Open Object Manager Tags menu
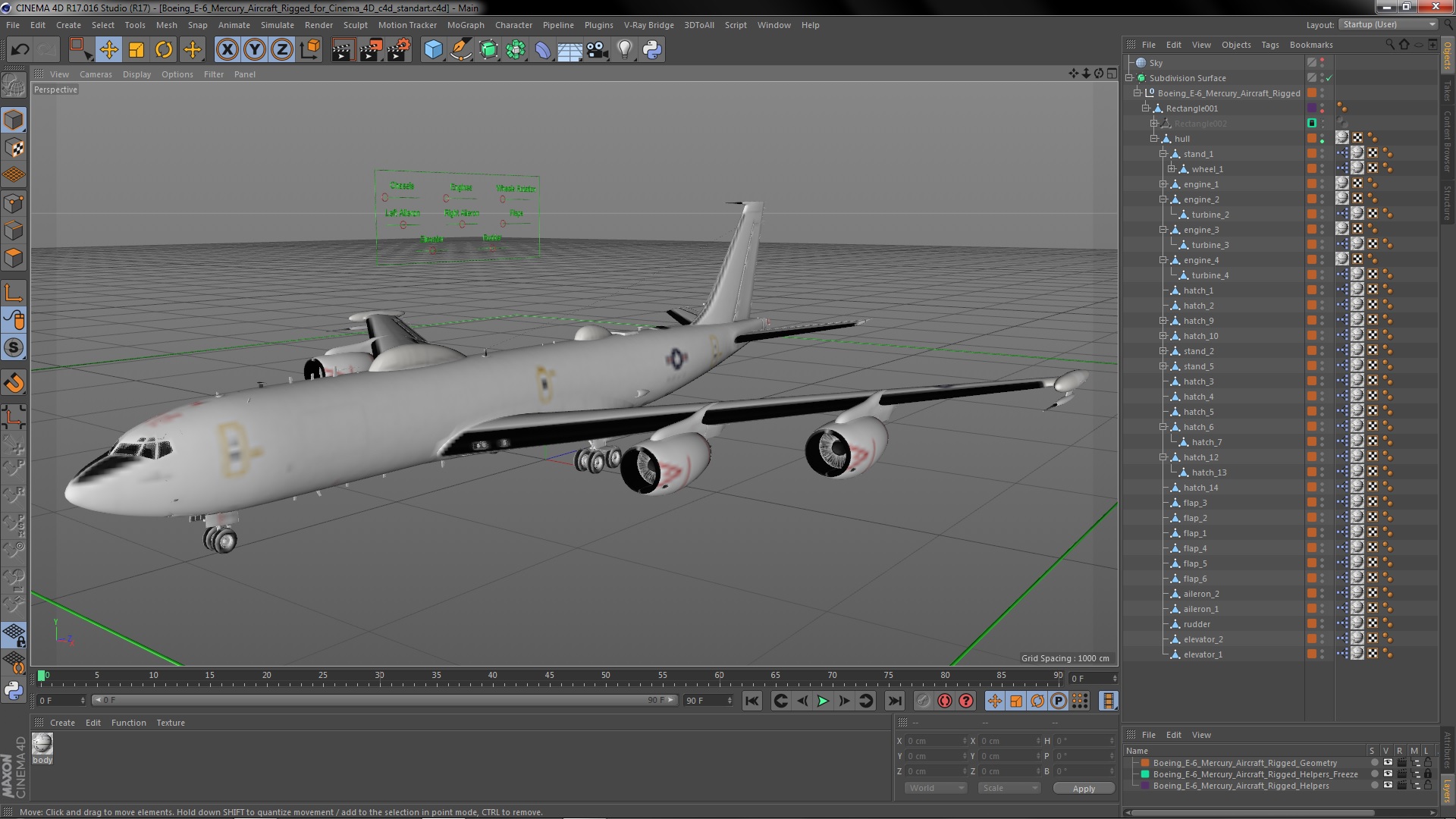This screenshot has width=1456, height=819. coord(1269,45)
